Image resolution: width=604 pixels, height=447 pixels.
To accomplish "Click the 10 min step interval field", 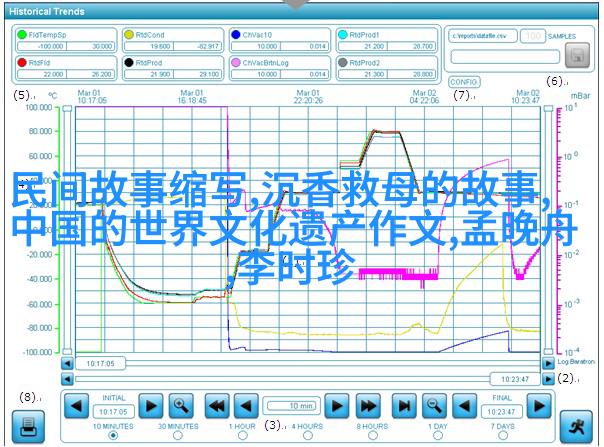I will click(292, 406).
